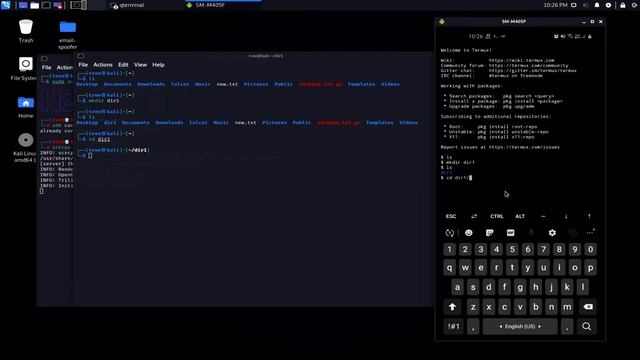Expand the keyboard toolbar more options dots
640x360 pixels.
click(590, 232)
